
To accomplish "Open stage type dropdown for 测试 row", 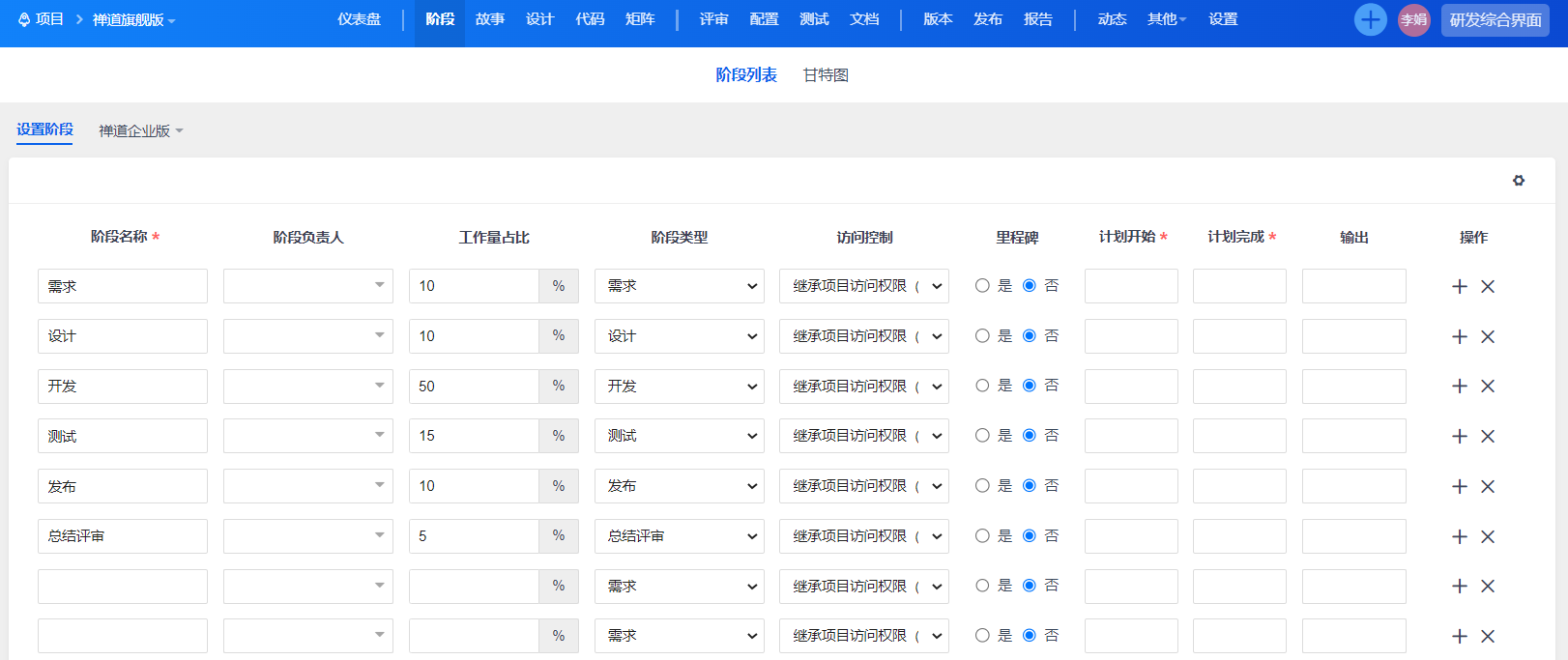I will point(679,437).
